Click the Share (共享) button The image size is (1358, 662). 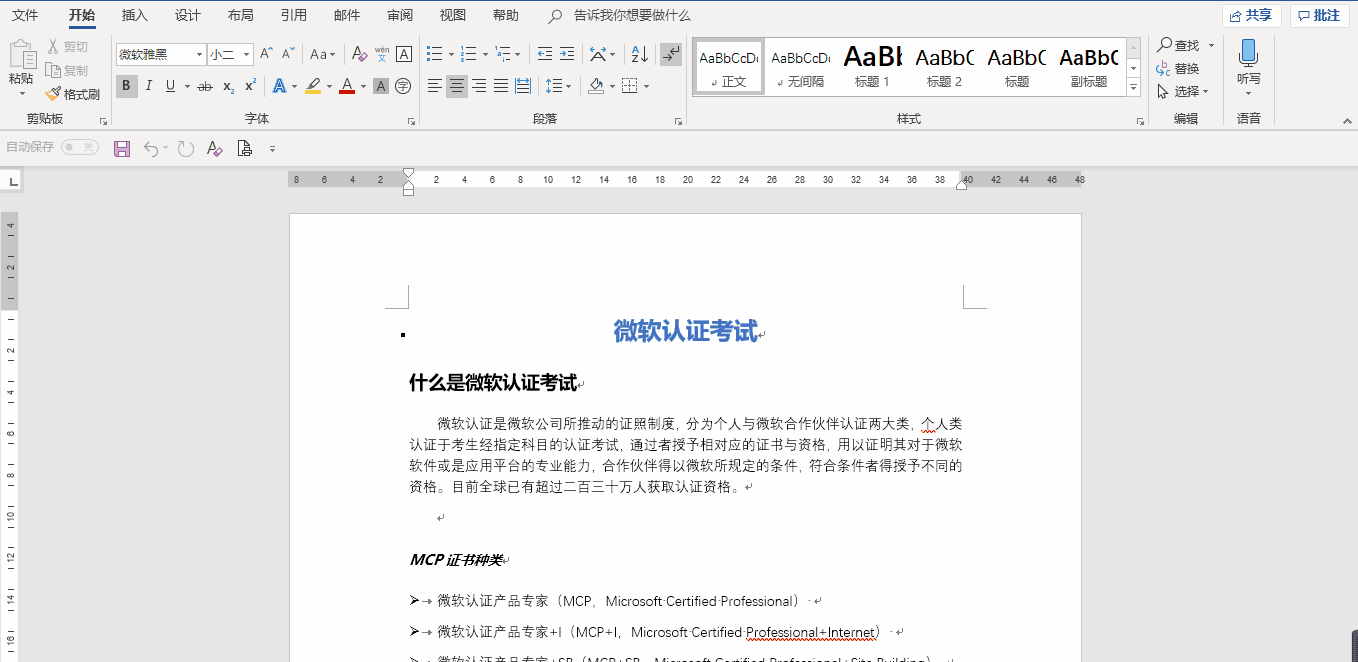(x=1251, y=16)
